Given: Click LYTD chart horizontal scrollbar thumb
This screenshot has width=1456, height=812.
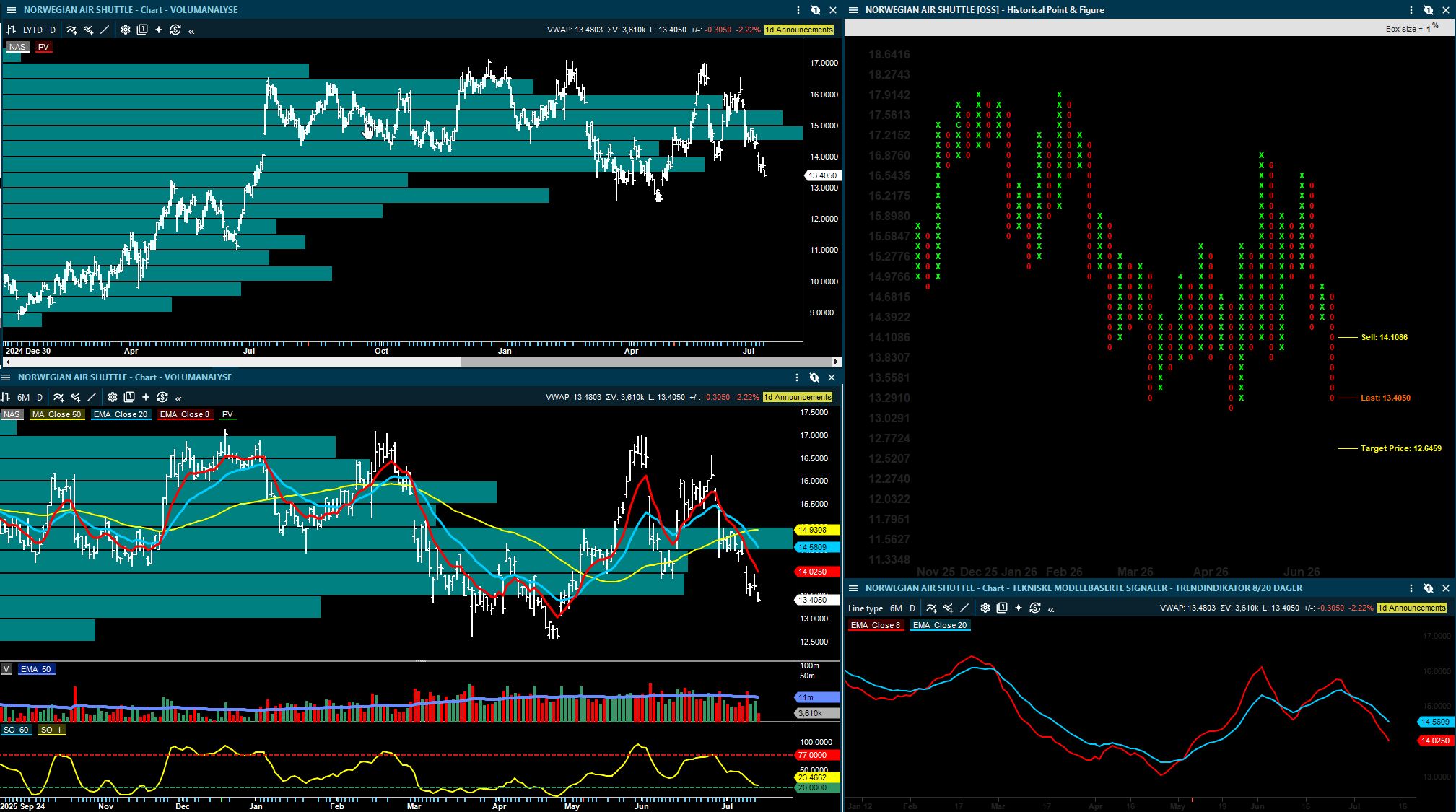Looking at the screenshot, I should tap(645, 362).
